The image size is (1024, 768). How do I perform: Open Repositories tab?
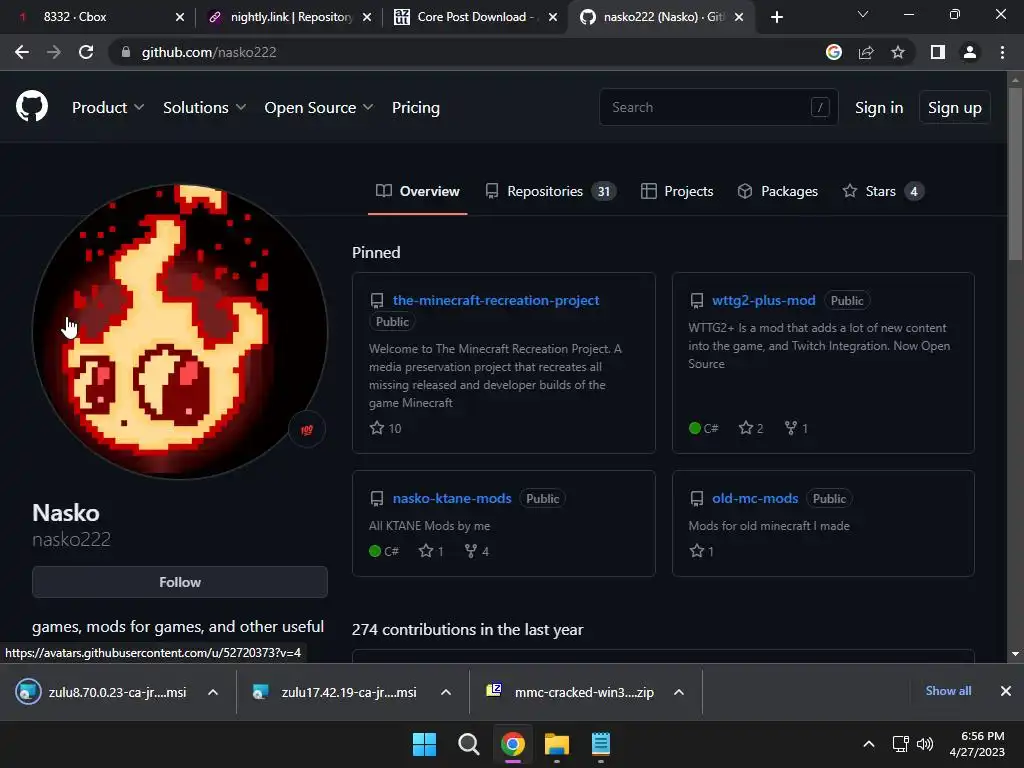[551, 191]
